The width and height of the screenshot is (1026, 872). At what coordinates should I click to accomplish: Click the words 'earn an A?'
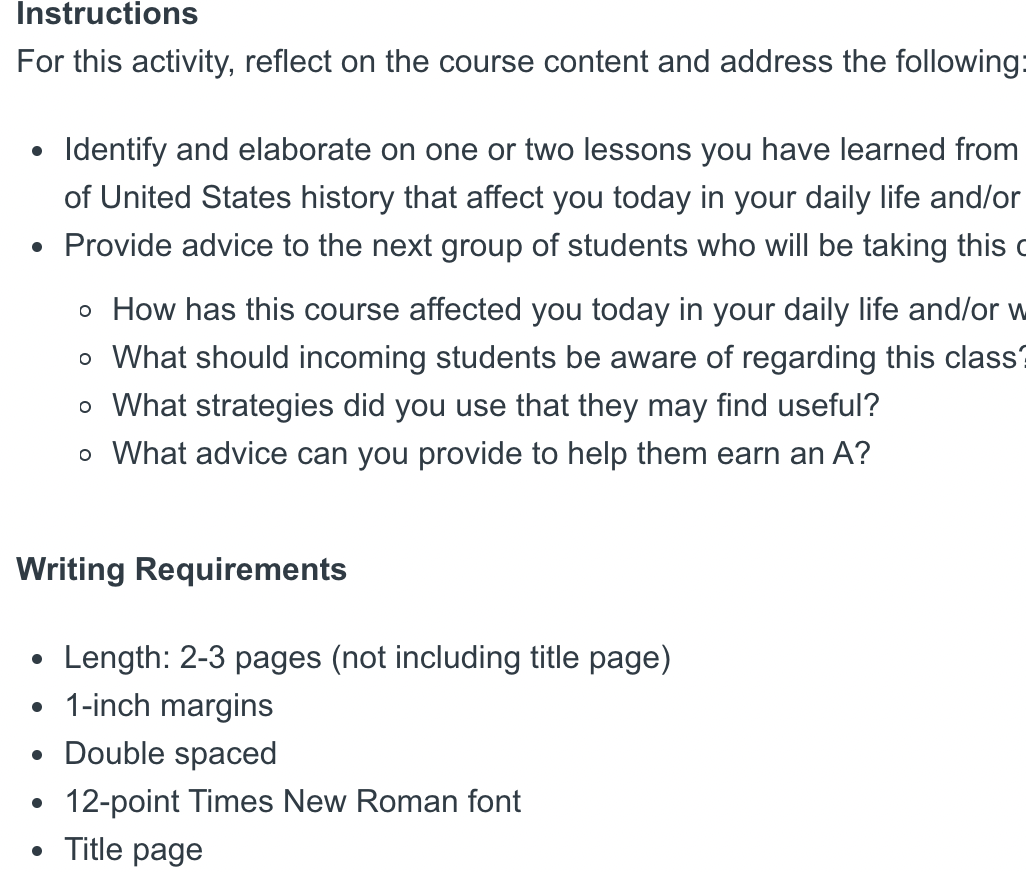[x=793, y=454]
